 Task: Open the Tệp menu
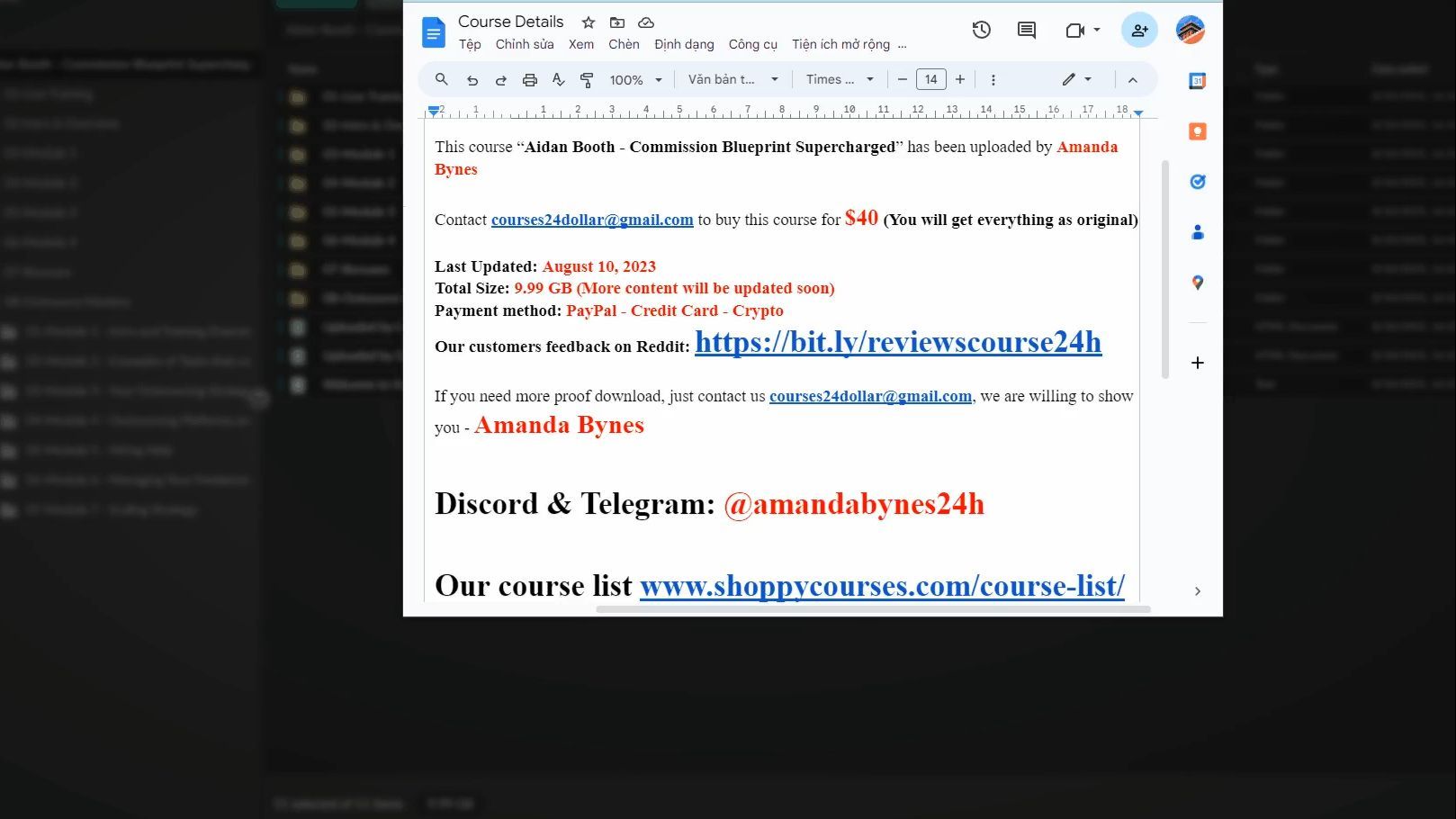coord(470,44)
